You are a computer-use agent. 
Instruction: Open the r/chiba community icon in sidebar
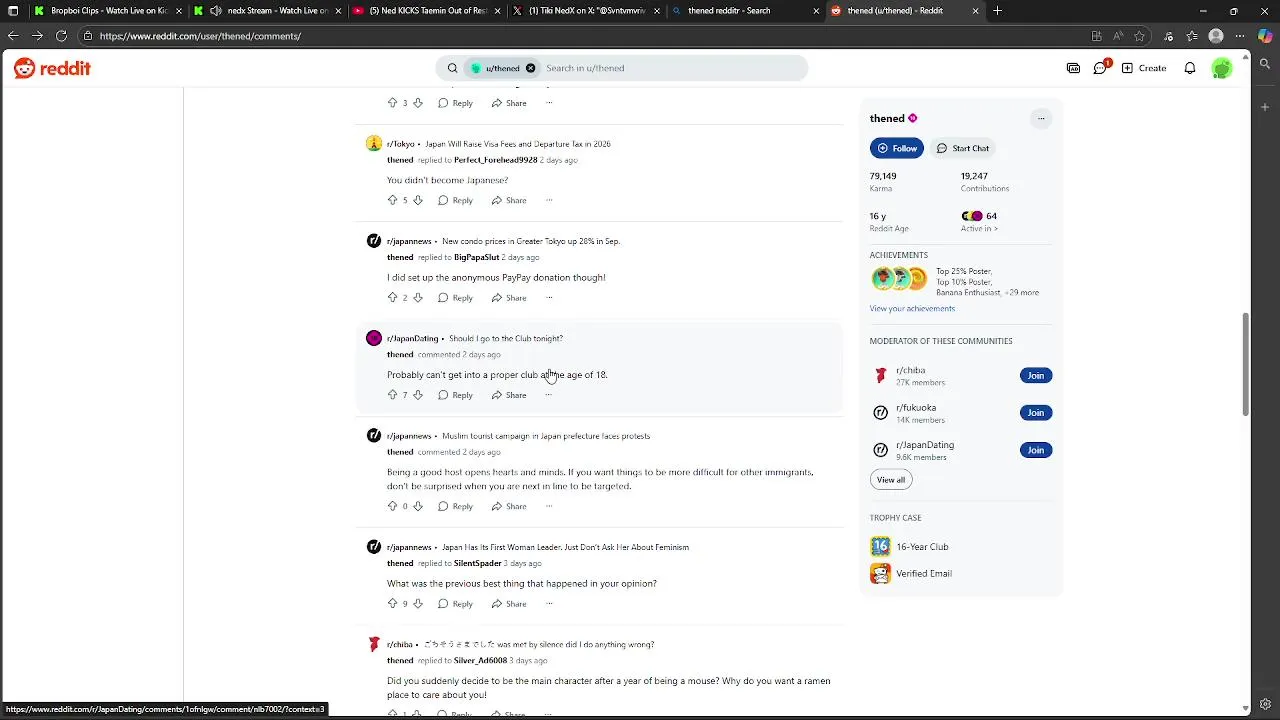881,375
